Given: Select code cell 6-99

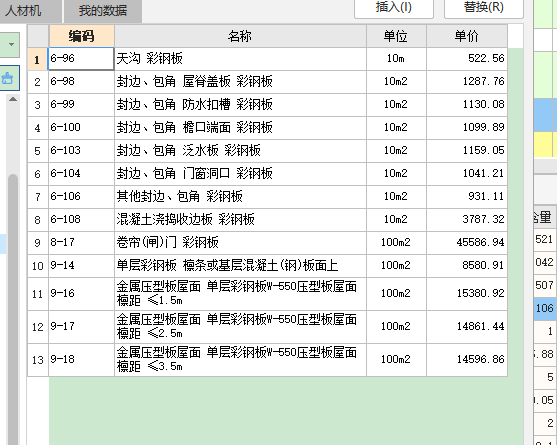Looking at the screenshot, I should click(x=81, y=105).
